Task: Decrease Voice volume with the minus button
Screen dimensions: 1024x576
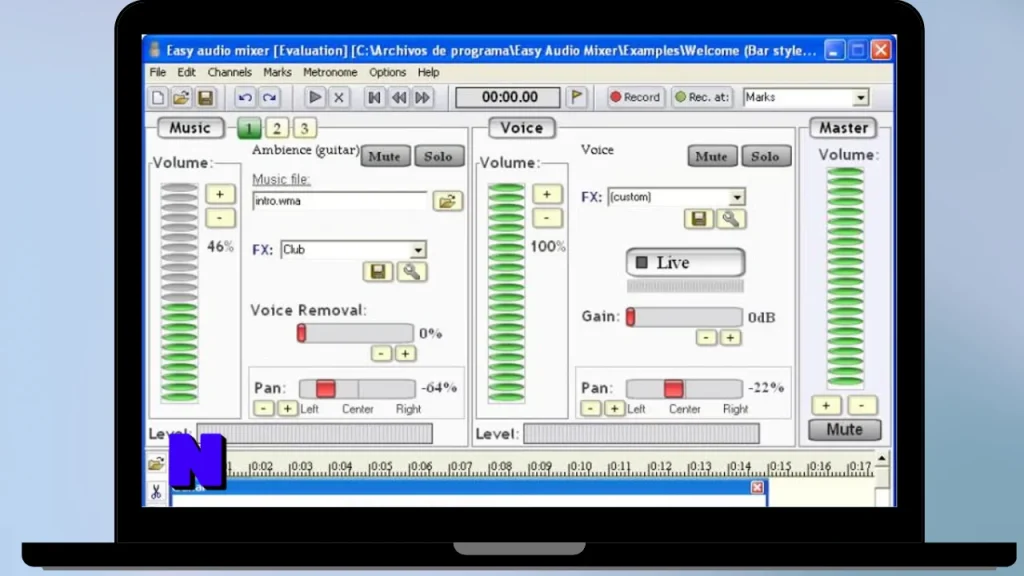Action: pyautogui.click(x=547, y=217)
